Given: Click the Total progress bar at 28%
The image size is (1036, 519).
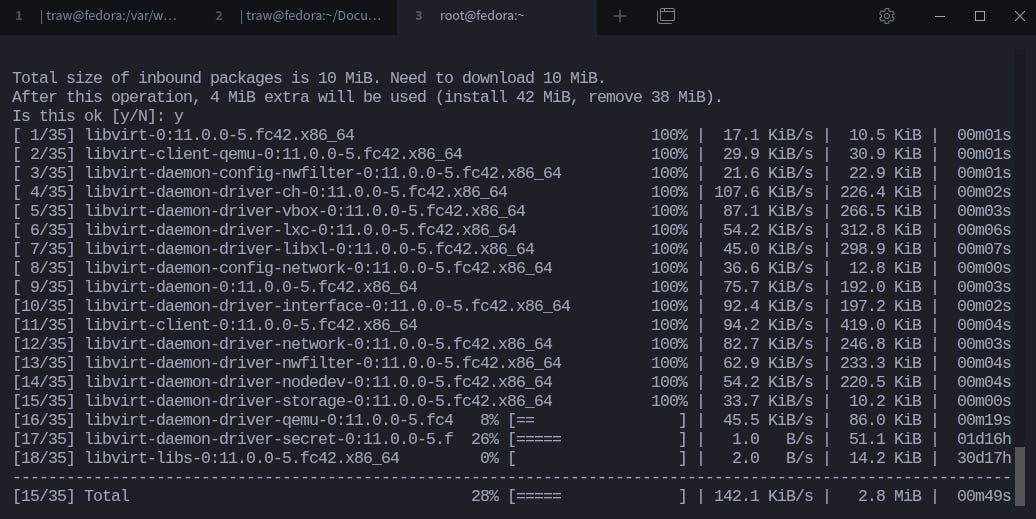Looking at the screenshot, I should tap(597, 496).
